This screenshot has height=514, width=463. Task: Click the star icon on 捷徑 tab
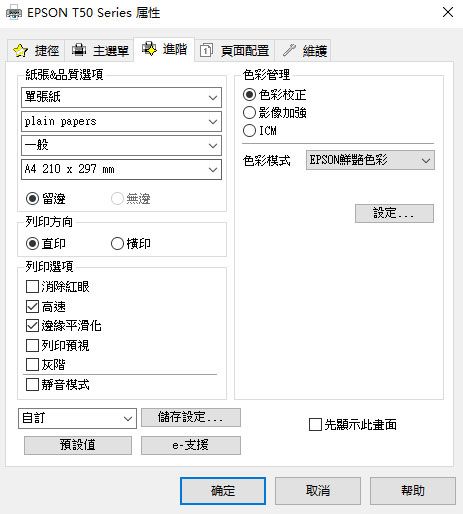tap(20, 51)
